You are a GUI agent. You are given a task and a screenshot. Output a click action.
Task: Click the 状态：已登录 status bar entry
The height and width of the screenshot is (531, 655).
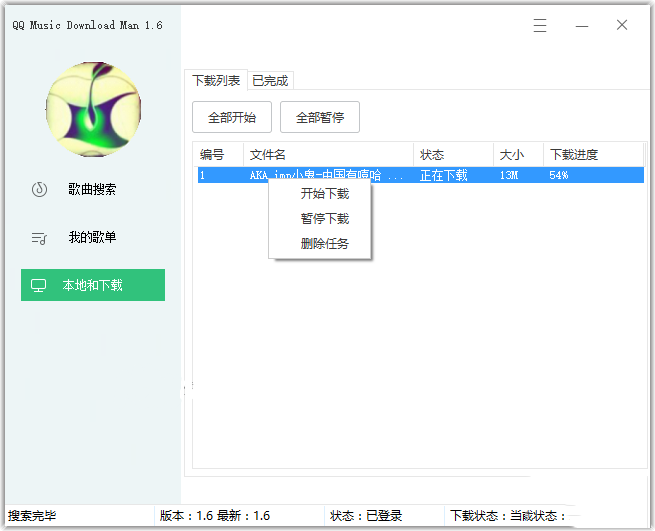(366, 516)
